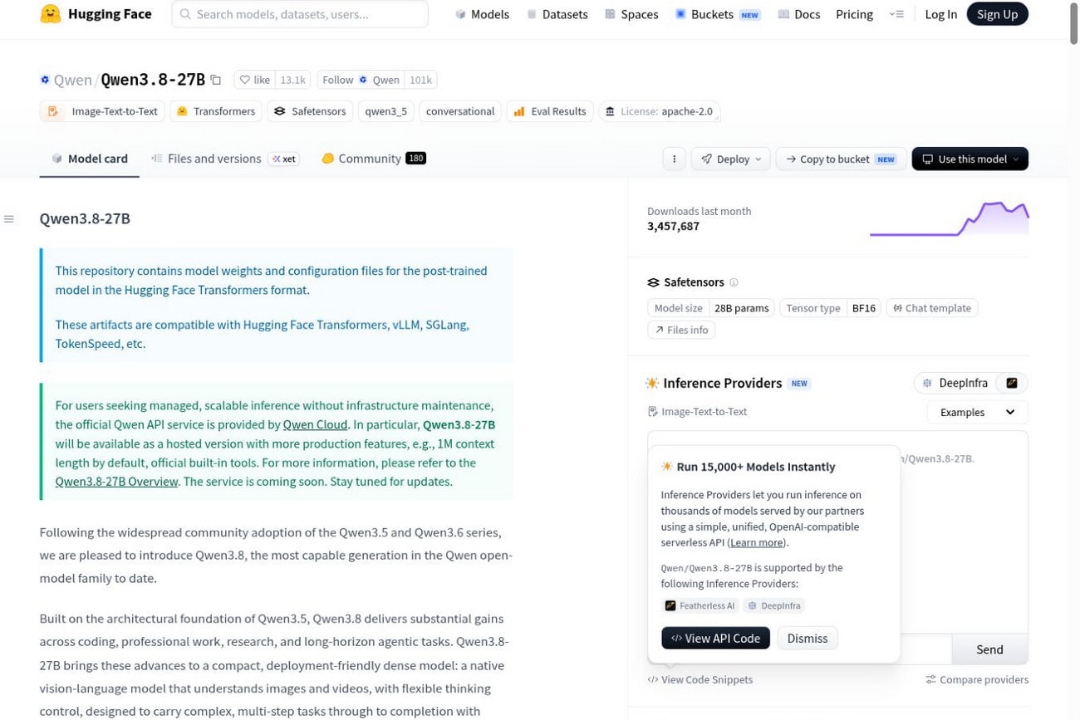
Task: Expand the more navigation menu icon
Action: (896, 14)
